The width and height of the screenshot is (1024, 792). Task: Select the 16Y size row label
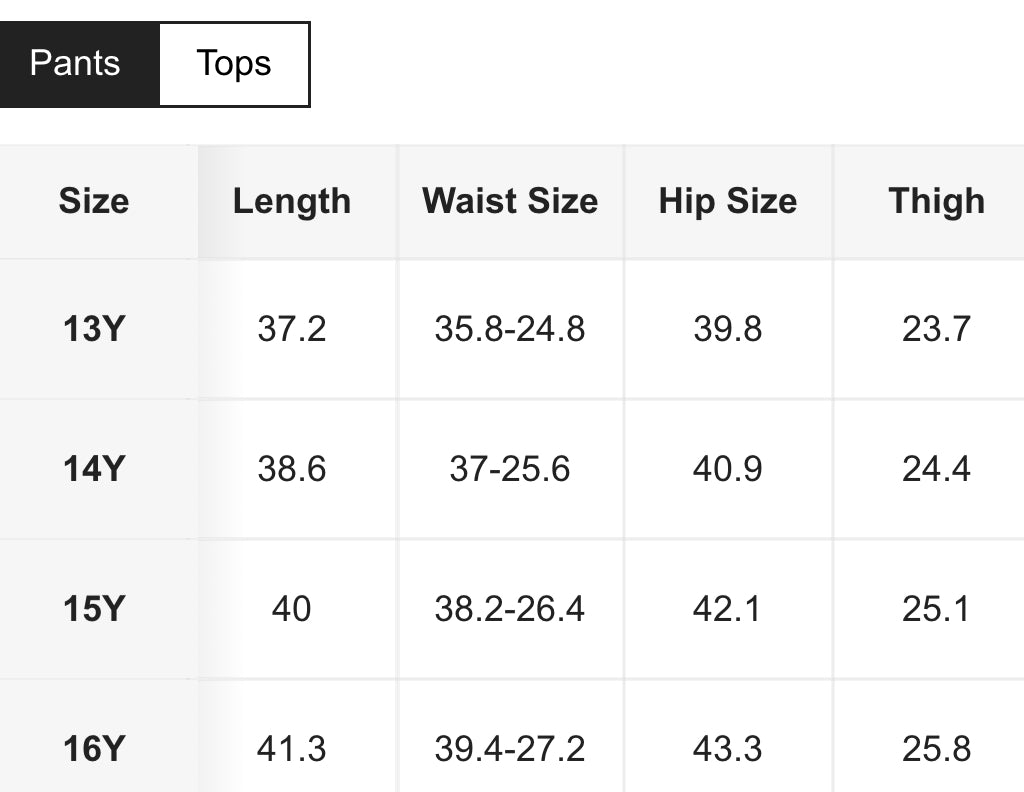coord(93,749)
